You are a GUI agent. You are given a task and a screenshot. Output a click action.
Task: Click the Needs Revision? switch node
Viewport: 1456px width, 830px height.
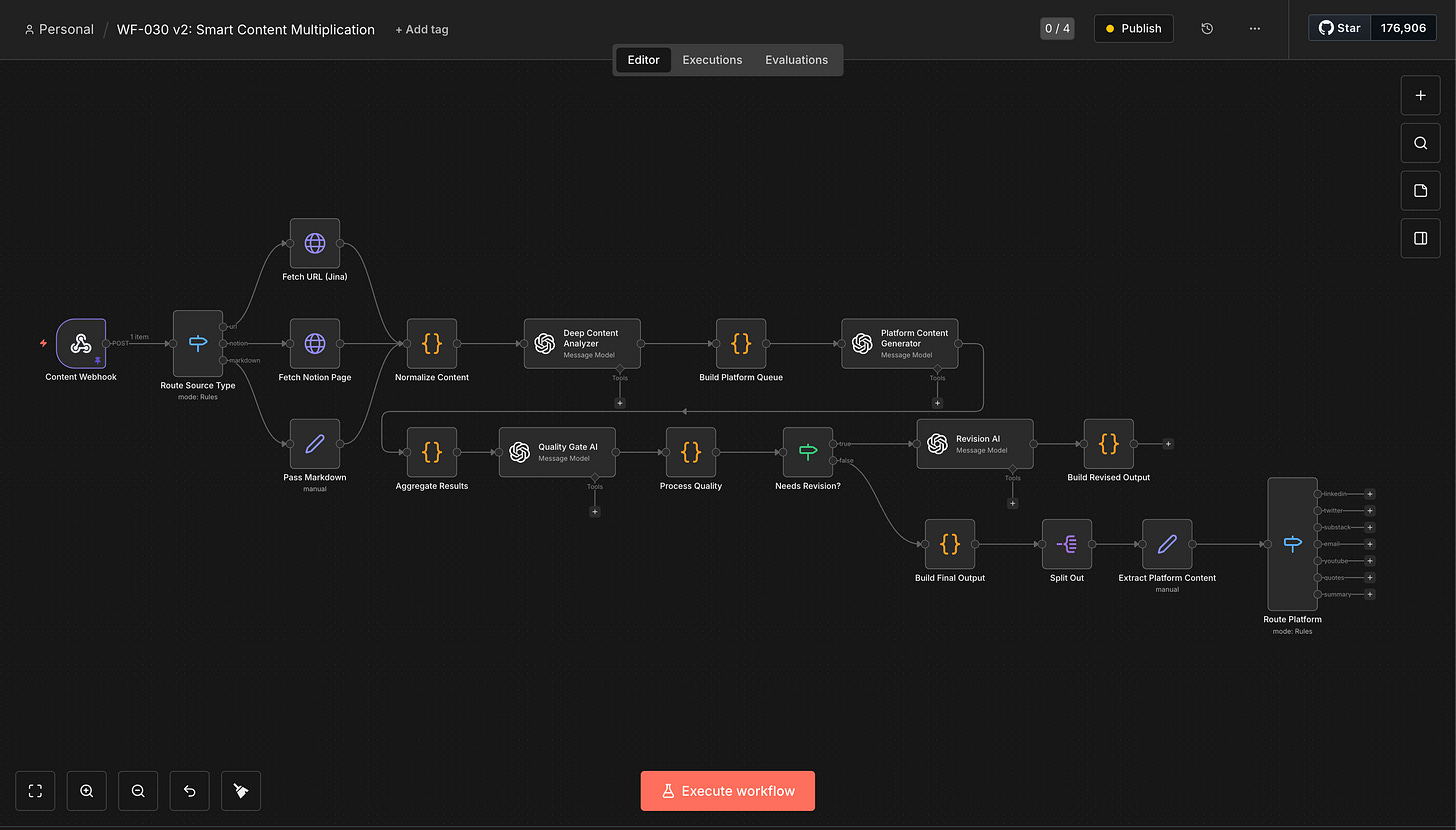coord(807,452)
